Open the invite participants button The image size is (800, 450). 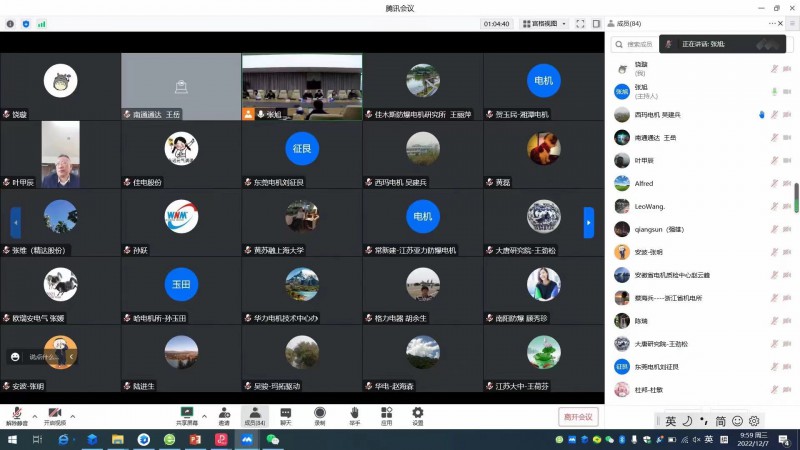(x=224, y=416)
